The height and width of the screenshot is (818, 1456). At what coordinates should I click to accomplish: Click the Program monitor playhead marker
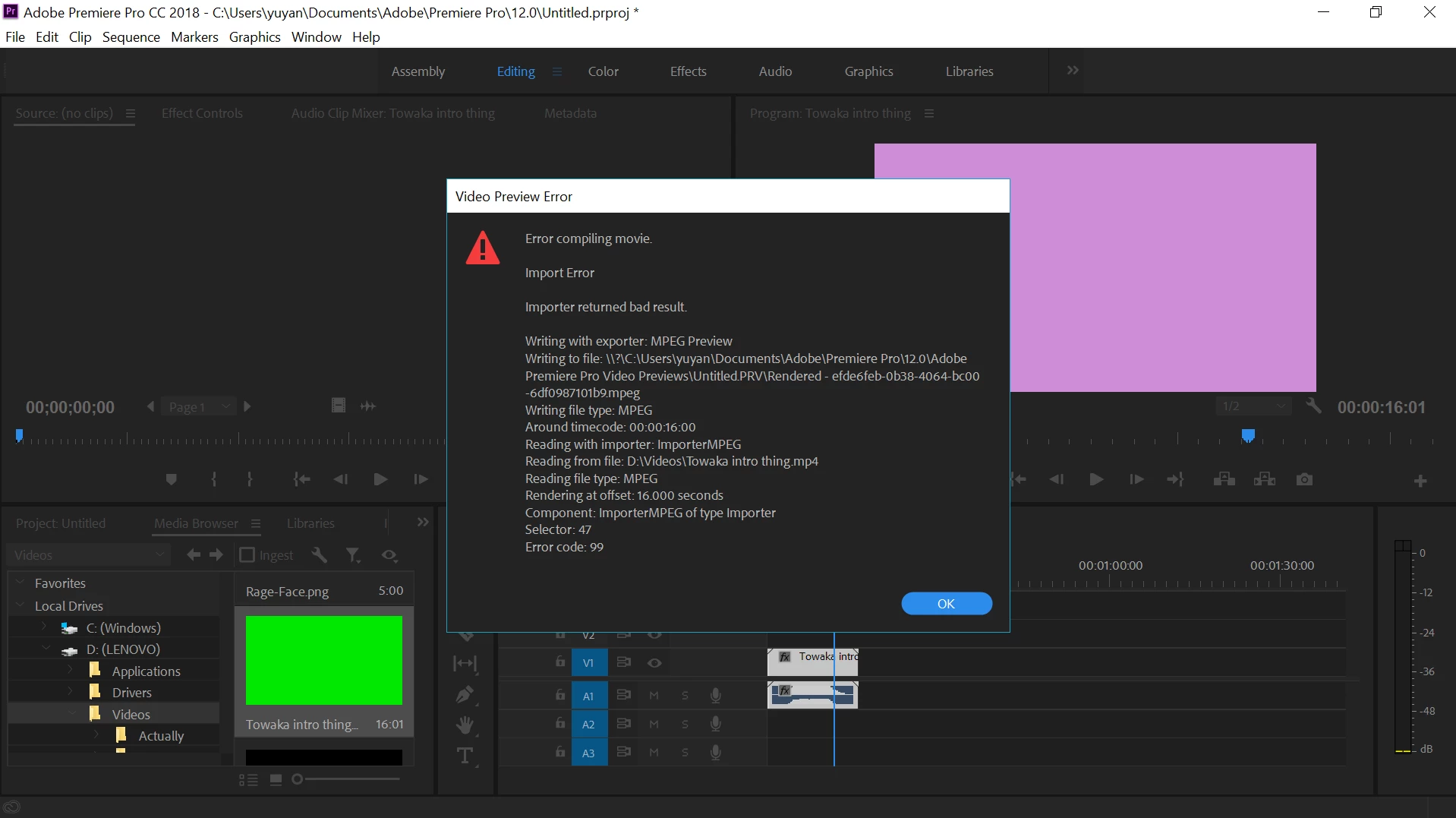click(x=1248, y=436)
